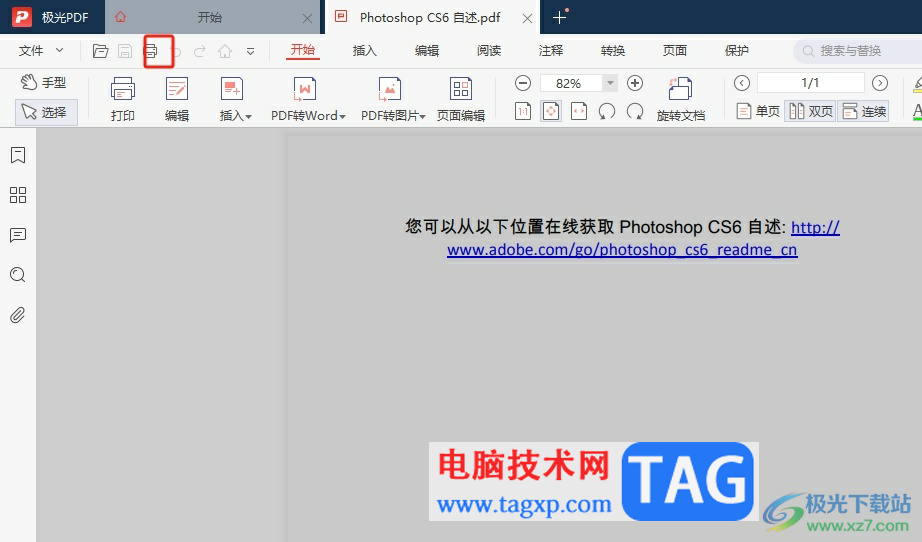The image size is (922, 542).
Task: Click the 1/1 page number field
Action: (810, 83)
